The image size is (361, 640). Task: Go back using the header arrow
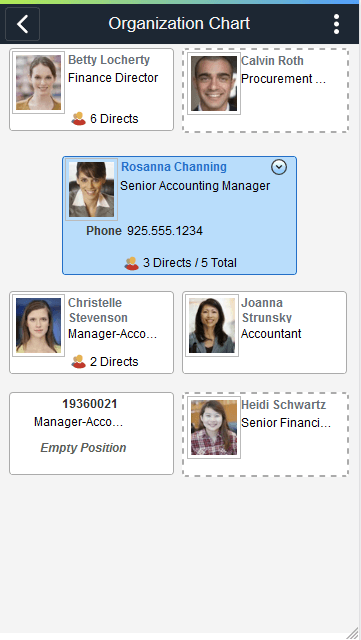[x=22, y=24]
